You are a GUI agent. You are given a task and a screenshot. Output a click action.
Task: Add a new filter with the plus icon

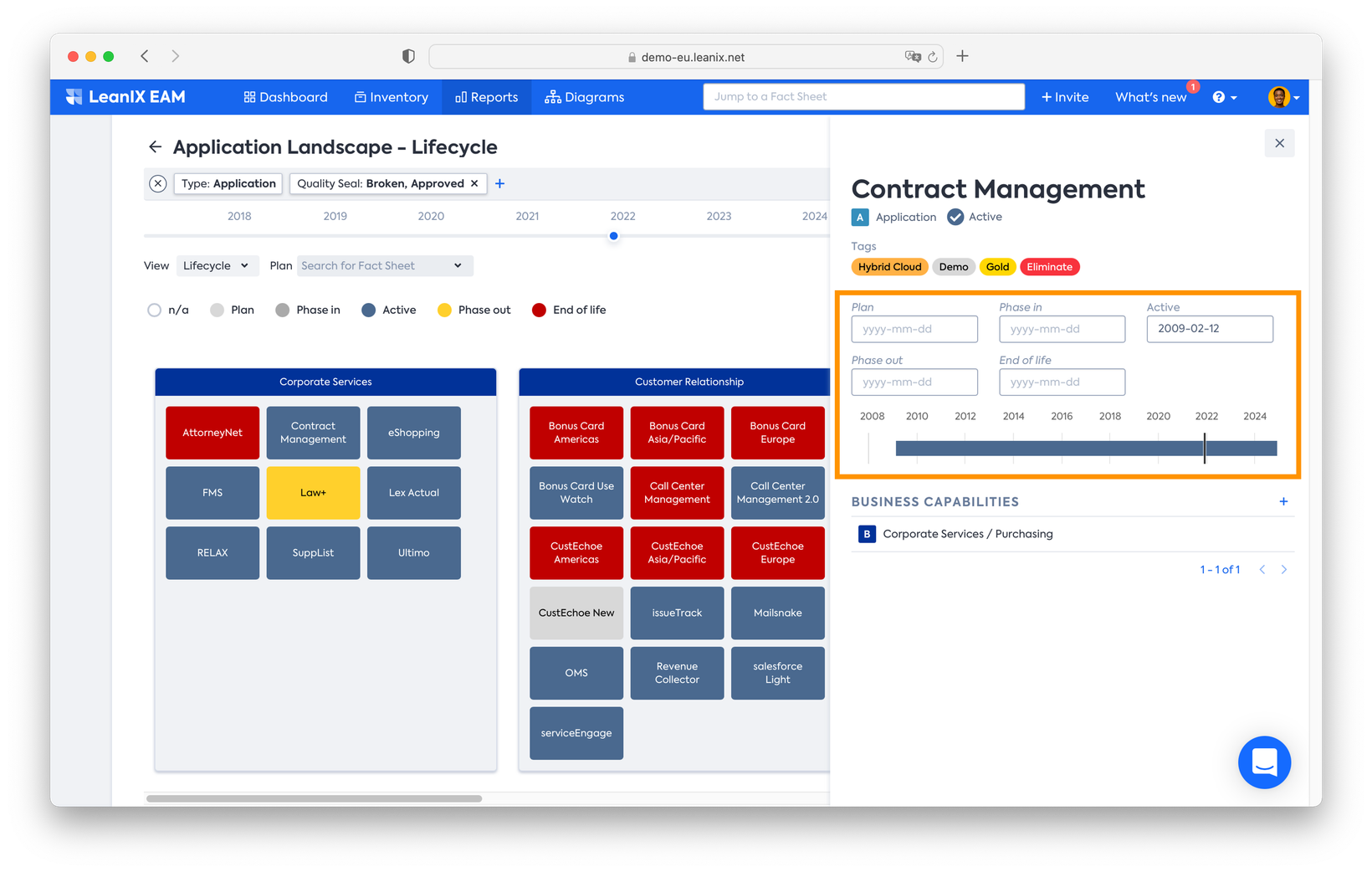tap(500, 183)
